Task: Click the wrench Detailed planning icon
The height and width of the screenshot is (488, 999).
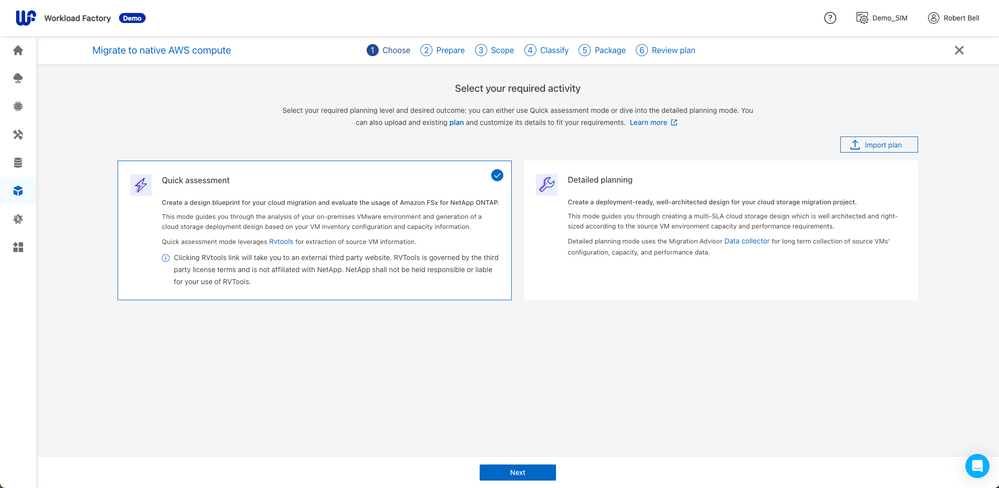Action: point(547,185)
